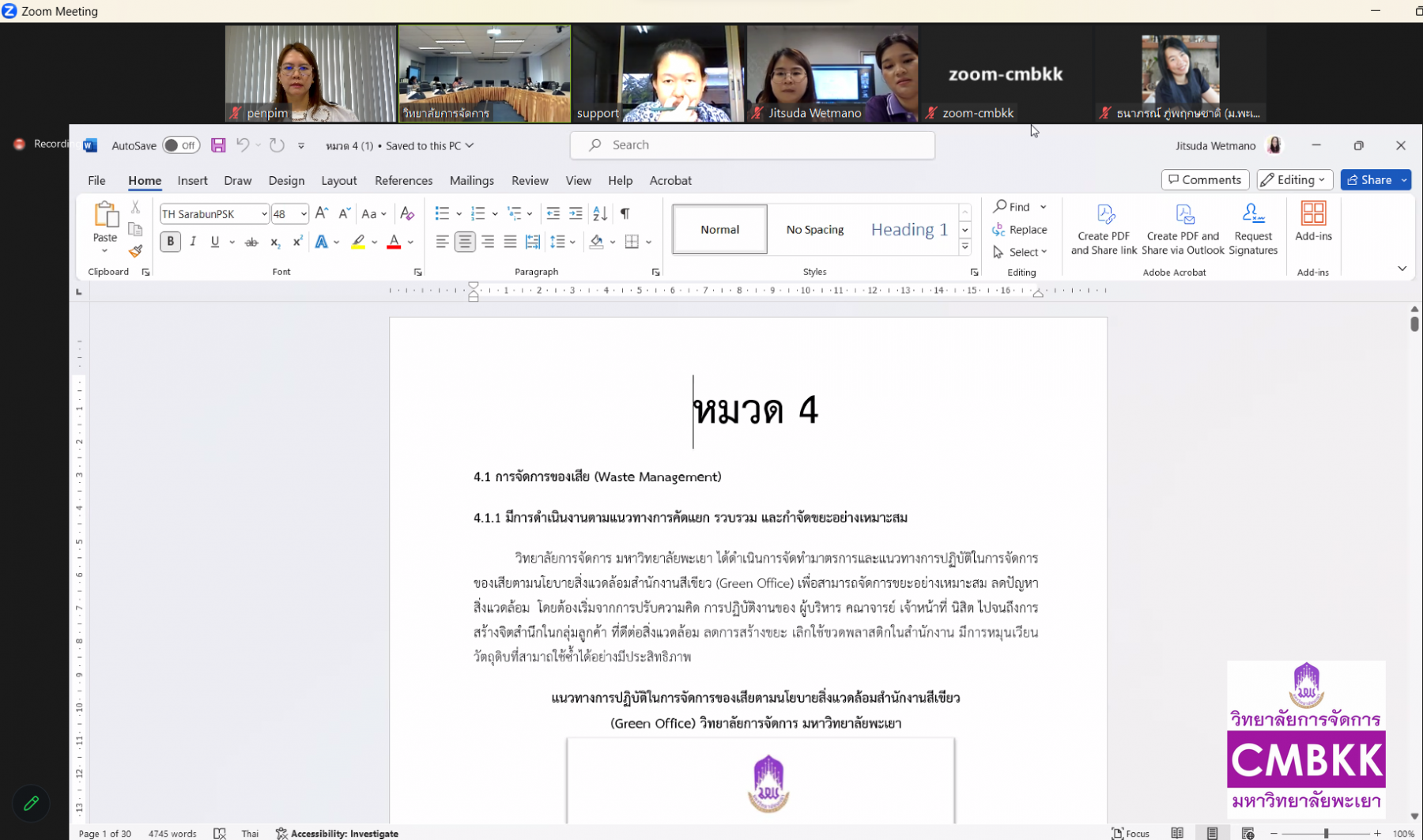
Task: Click the Comments button
Action: point(1204,180)
